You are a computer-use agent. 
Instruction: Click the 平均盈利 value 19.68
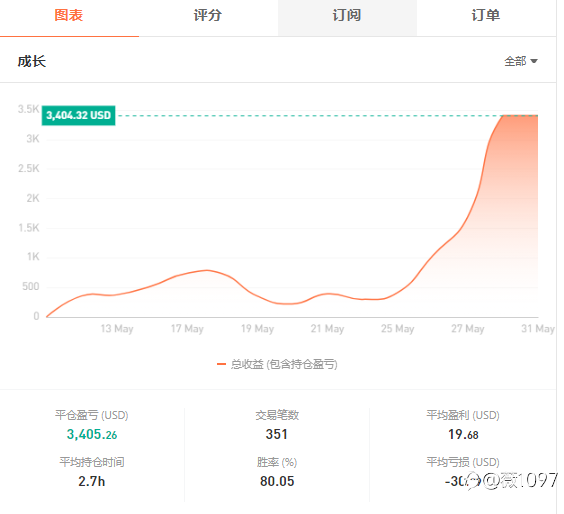(463, 435)
